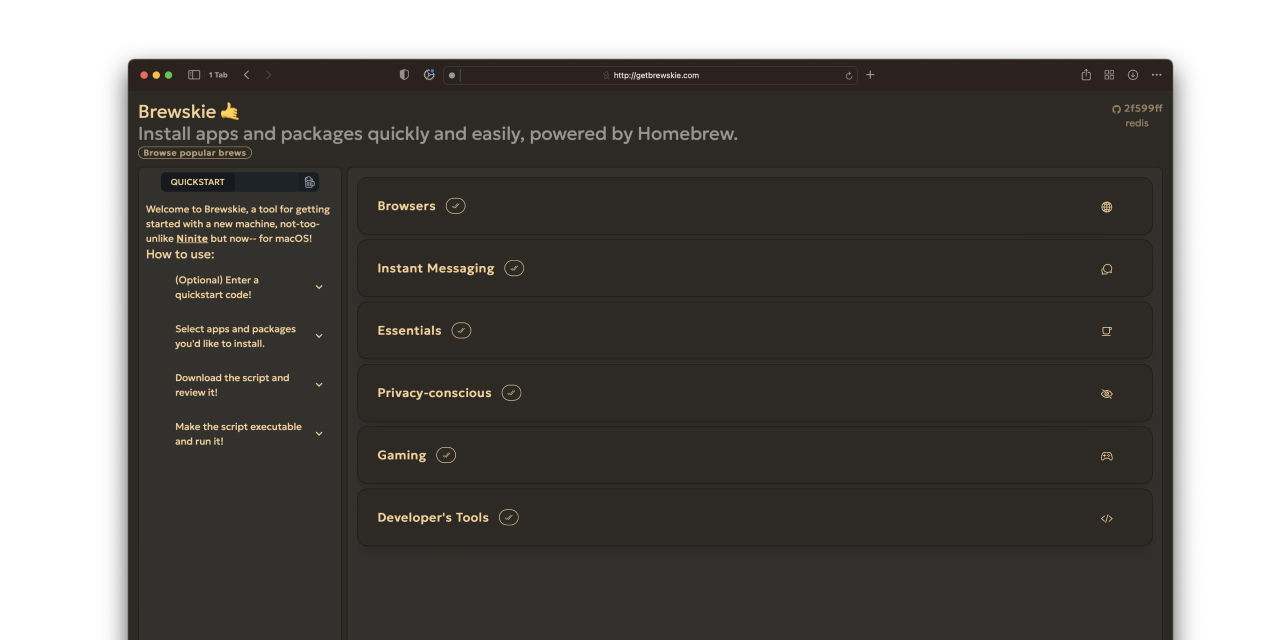Click the chat bubble icon for Instant Messaging

click(x=1106, y=269)
